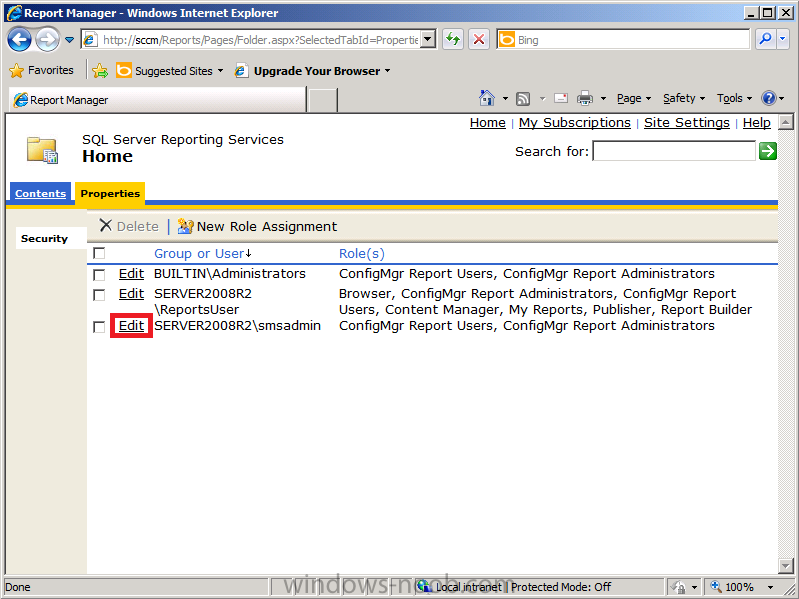
Task: Click the Home link in top navigation
Action: point(488,123)
